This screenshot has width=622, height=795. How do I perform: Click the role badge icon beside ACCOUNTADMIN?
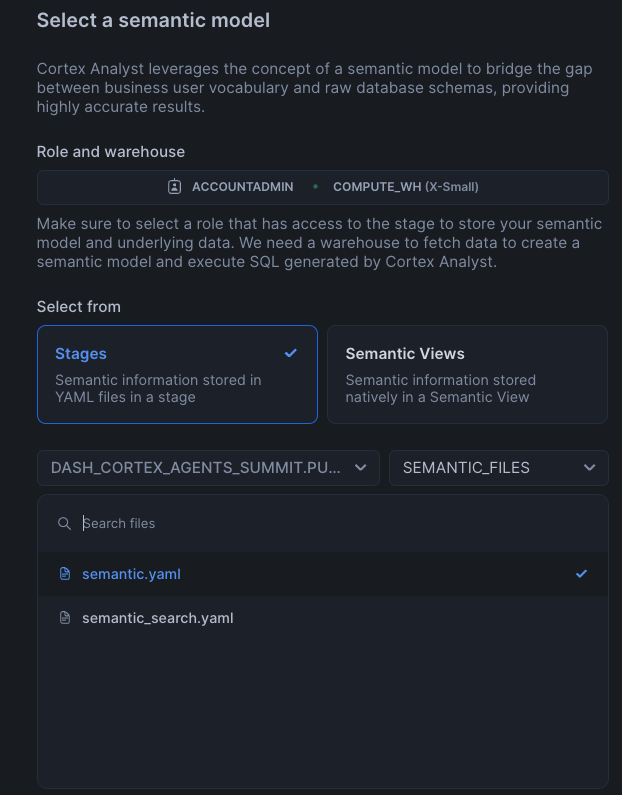tap(174, 187)
